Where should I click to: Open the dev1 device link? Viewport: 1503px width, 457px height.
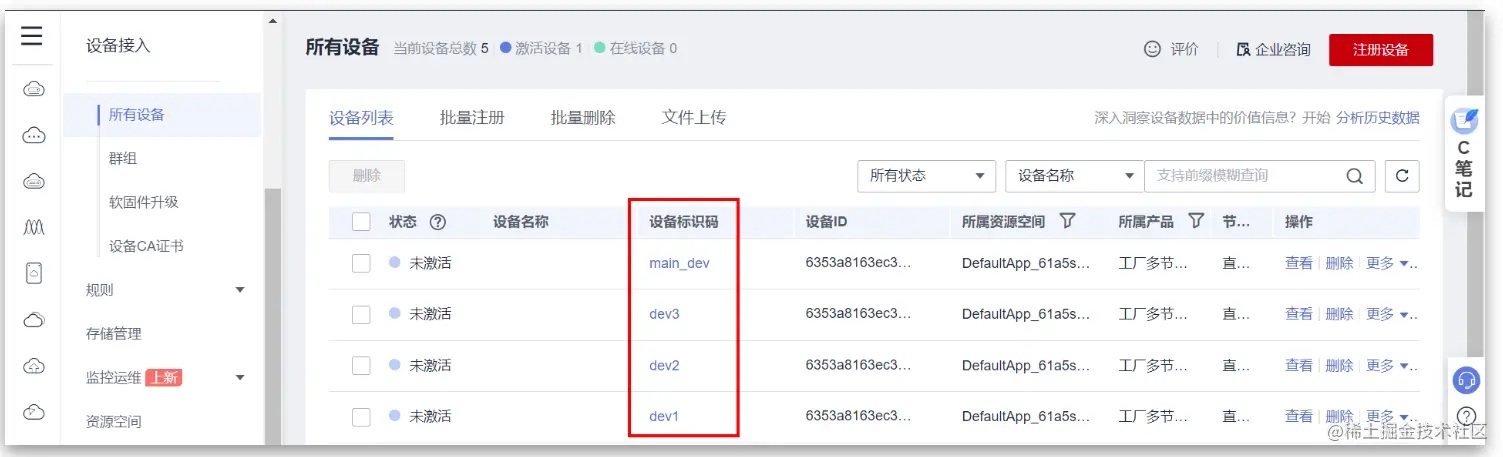[664, 416]
